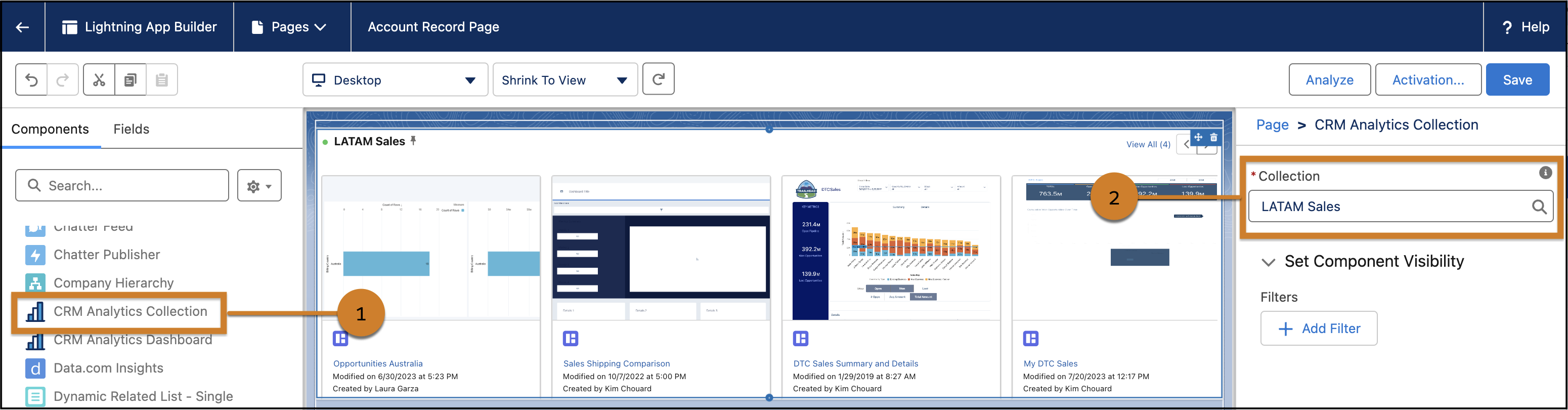Click the Account Record Page title

(433, 27)
